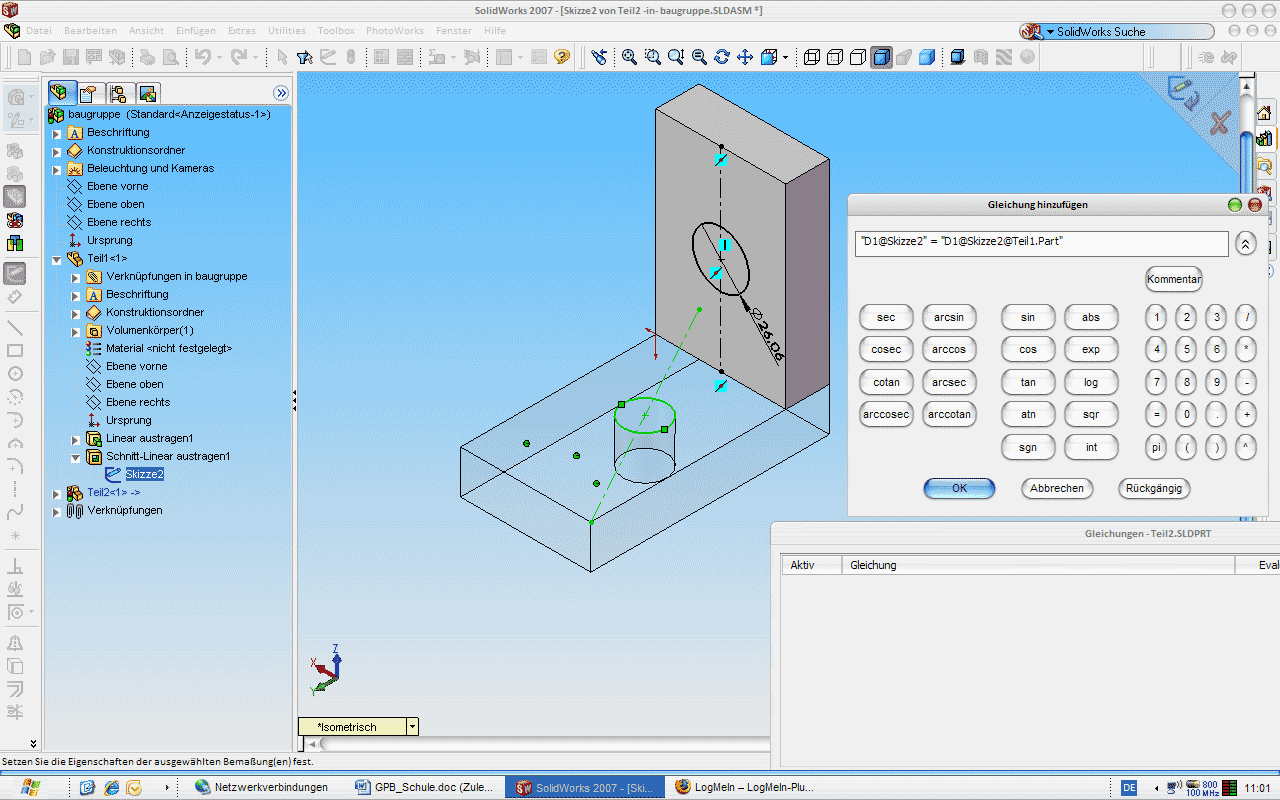
Task: Collapse the Teil1<1> tree node
Action: pos(57,259)
